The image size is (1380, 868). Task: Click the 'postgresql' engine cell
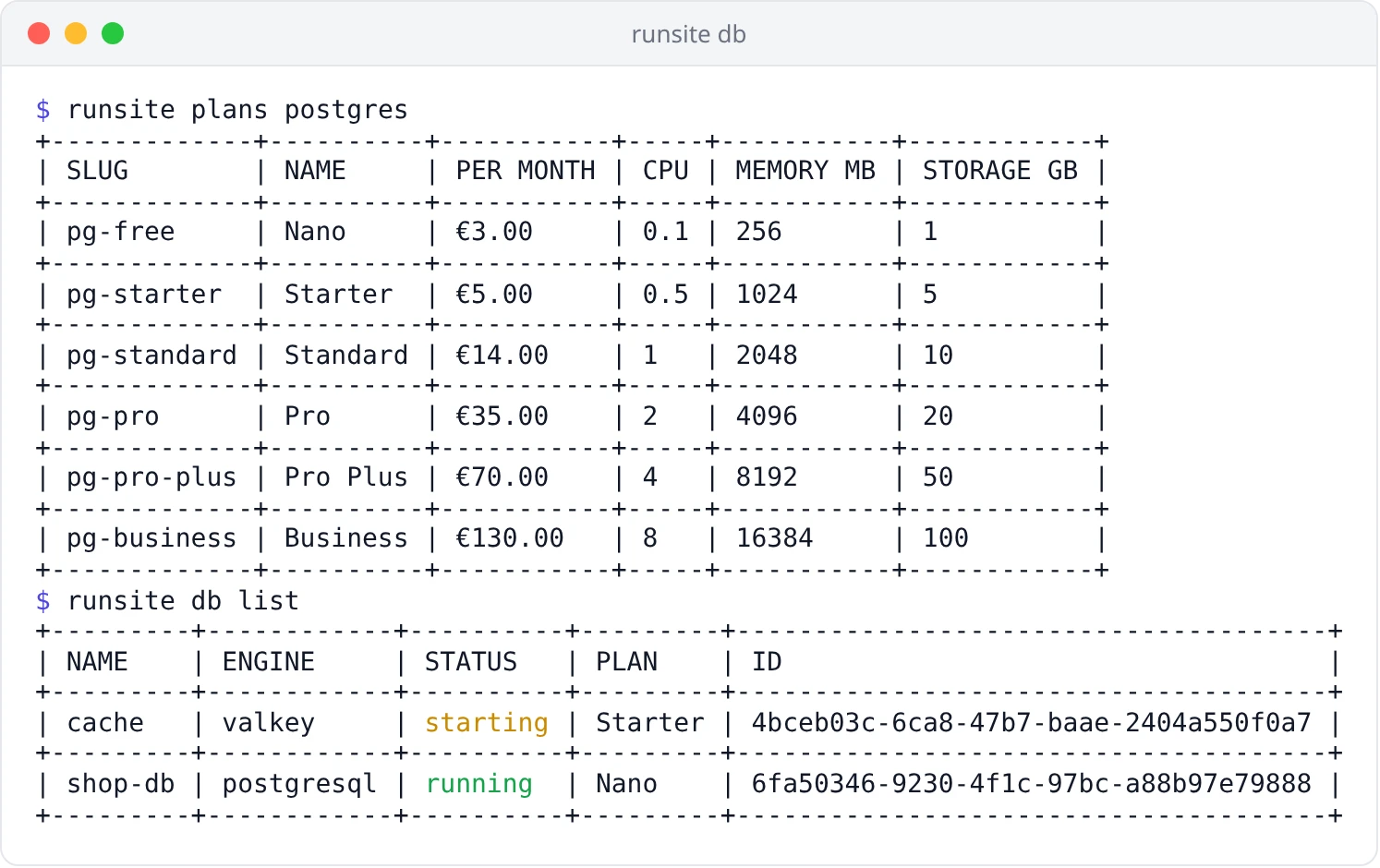pos(299,784)
